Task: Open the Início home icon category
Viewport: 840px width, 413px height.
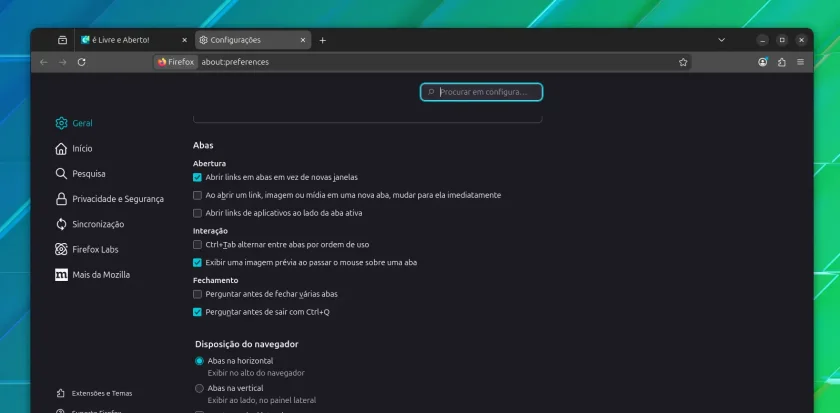Action: pos(61,148)
